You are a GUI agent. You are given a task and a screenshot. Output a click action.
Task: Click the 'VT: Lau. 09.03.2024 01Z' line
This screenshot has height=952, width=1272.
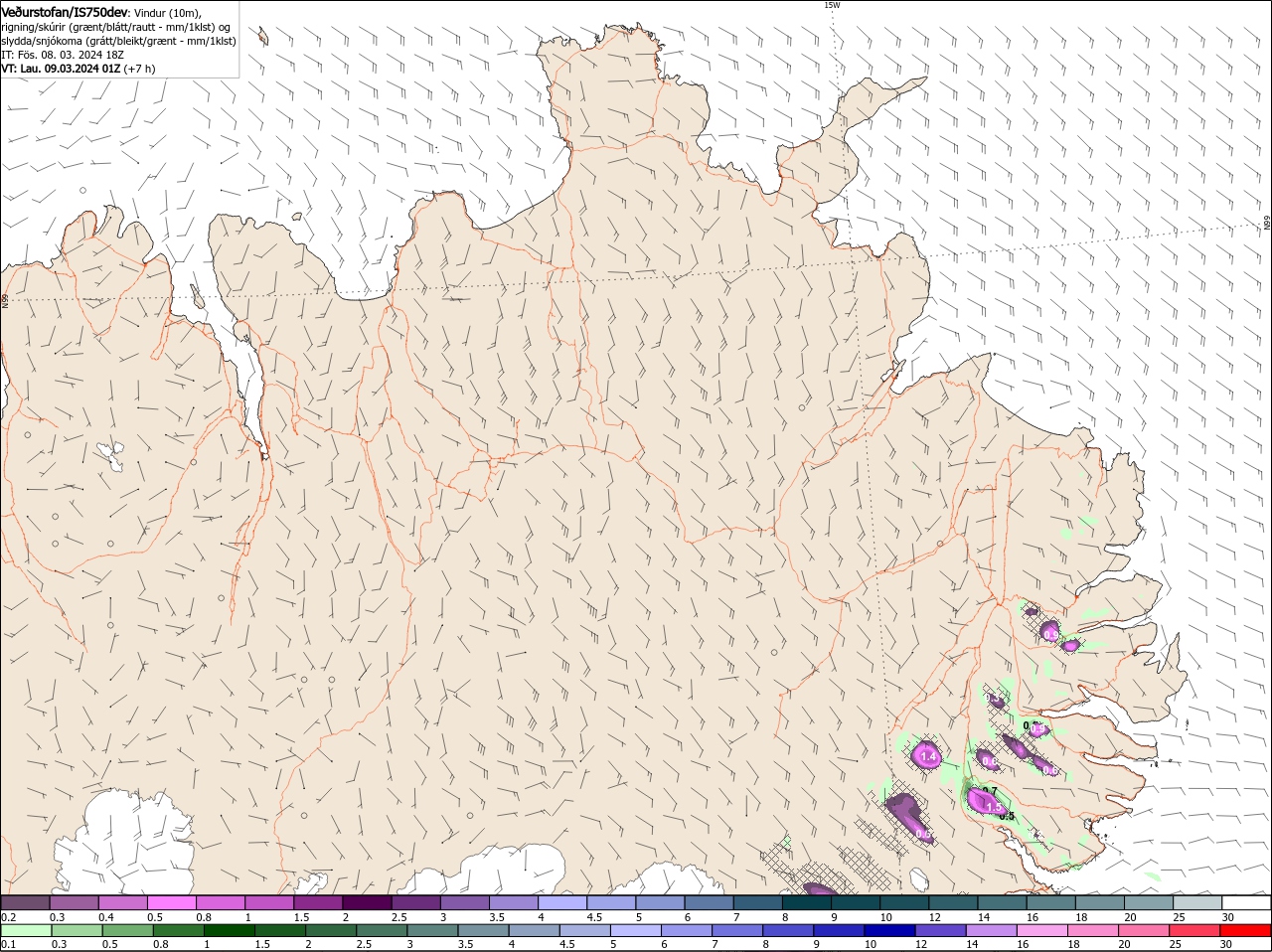point(61,69)
